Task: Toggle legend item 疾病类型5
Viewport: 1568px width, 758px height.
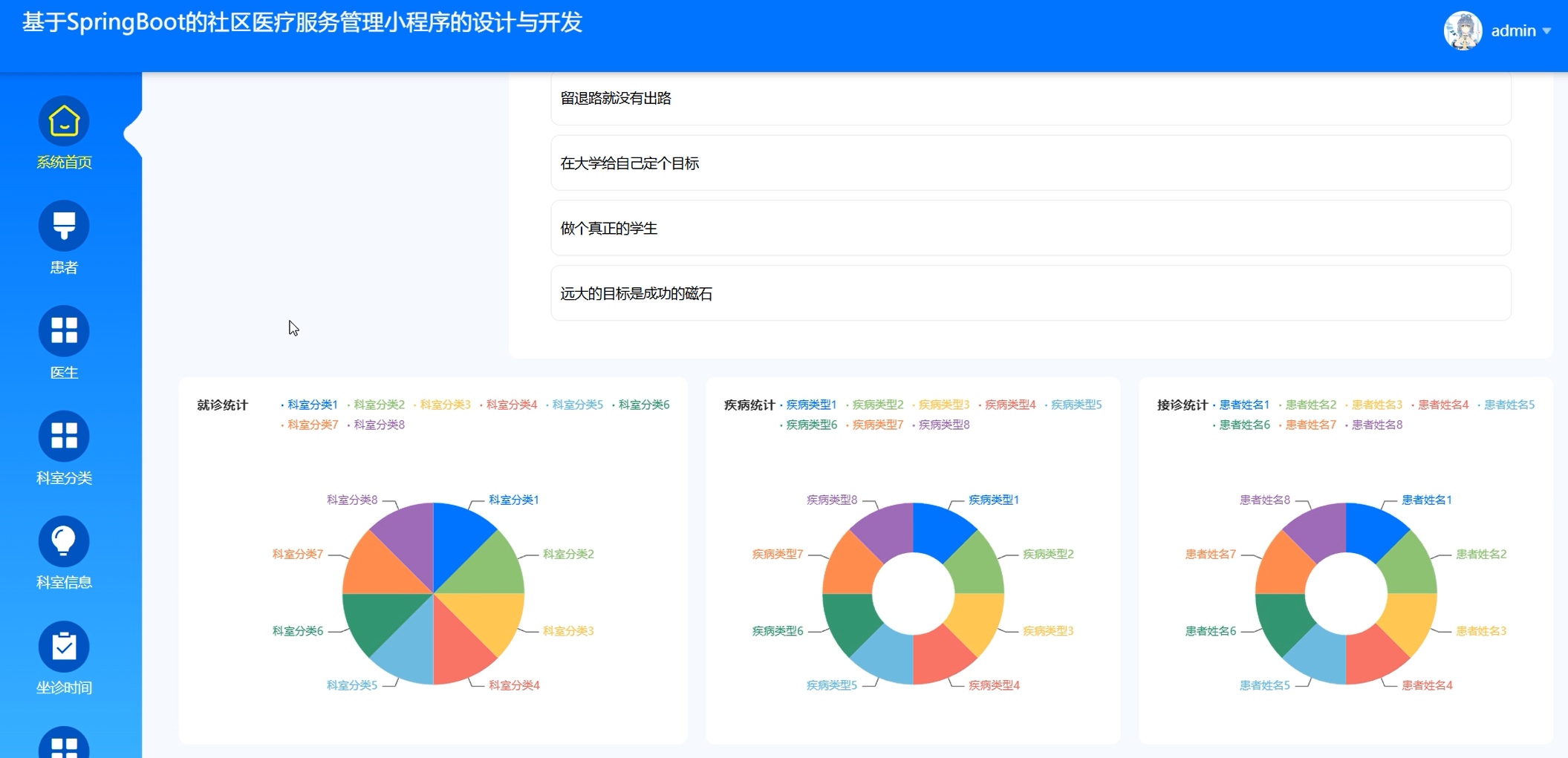Action: click(1073, 405)
